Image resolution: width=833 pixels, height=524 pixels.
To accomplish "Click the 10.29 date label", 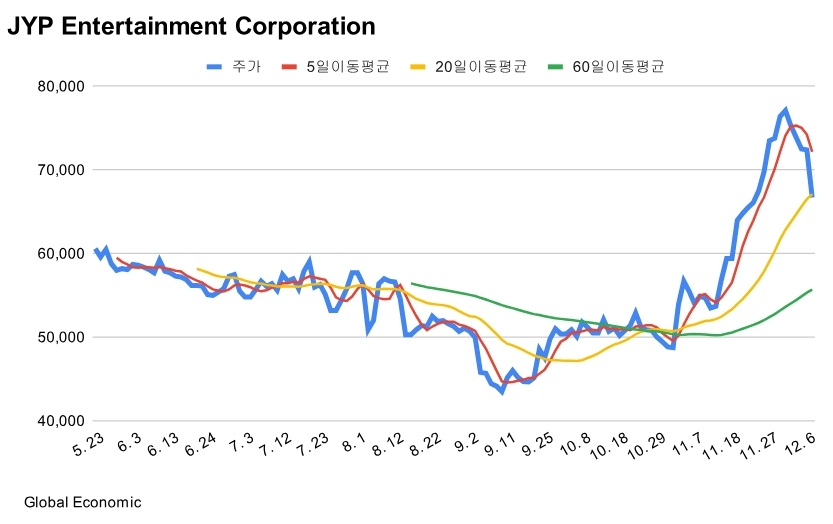I will pyautogui.click(x=647, y=446).
